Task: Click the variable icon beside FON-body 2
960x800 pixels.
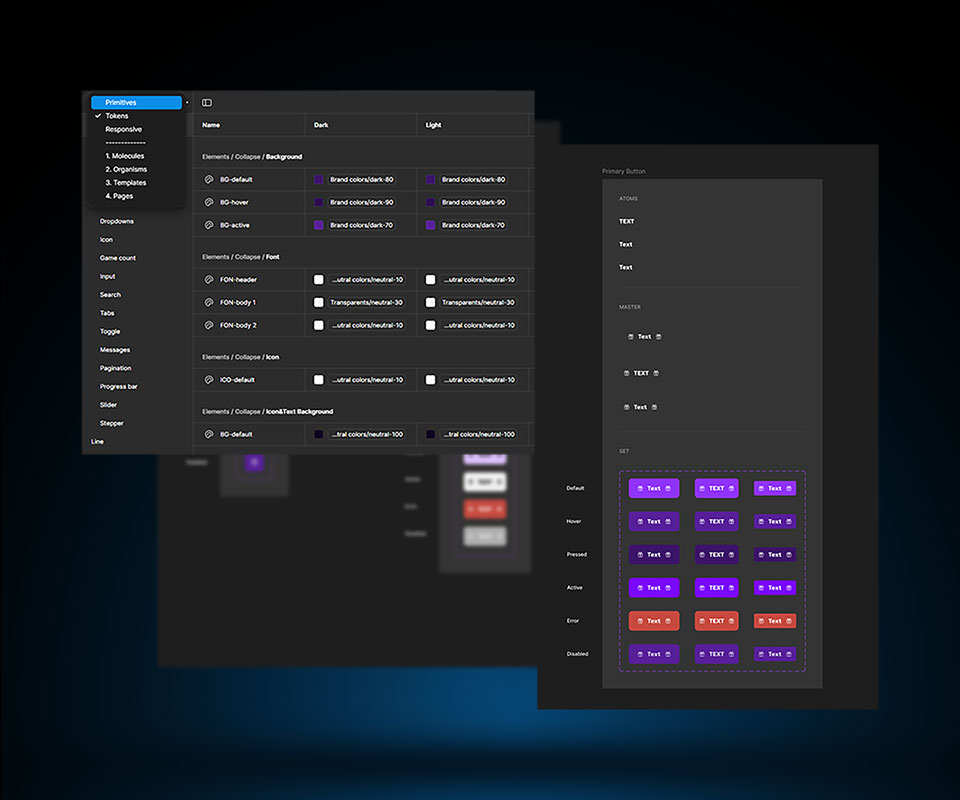Action: click(x=209, y=325)
